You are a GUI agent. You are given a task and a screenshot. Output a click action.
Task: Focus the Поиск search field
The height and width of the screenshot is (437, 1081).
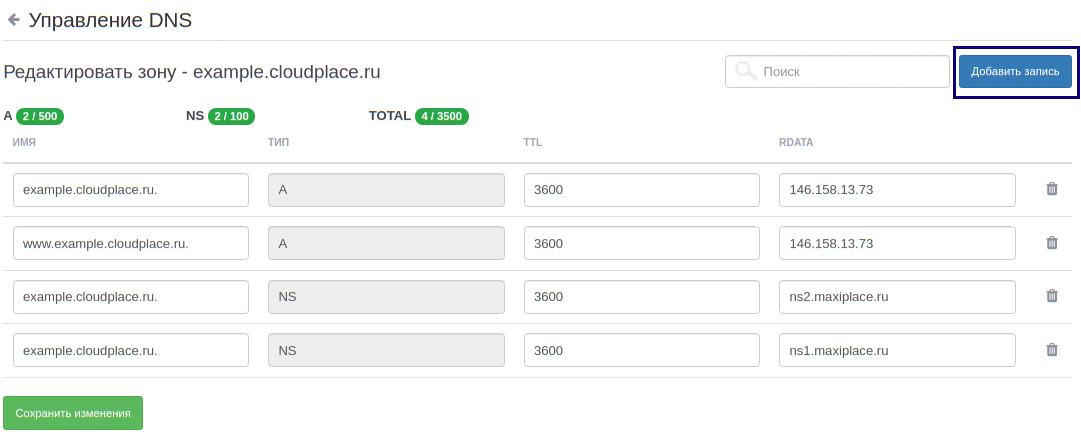point(837,72)
